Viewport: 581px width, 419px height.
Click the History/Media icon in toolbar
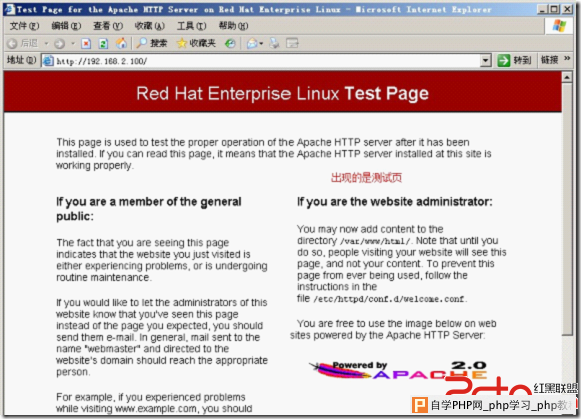[x=230, y=44]
